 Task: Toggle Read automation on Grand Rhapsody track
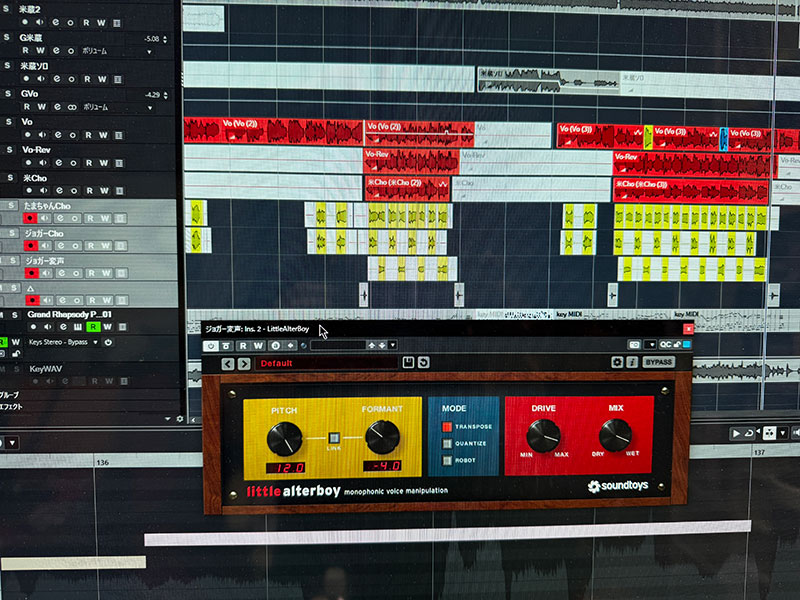coord(93,327)
